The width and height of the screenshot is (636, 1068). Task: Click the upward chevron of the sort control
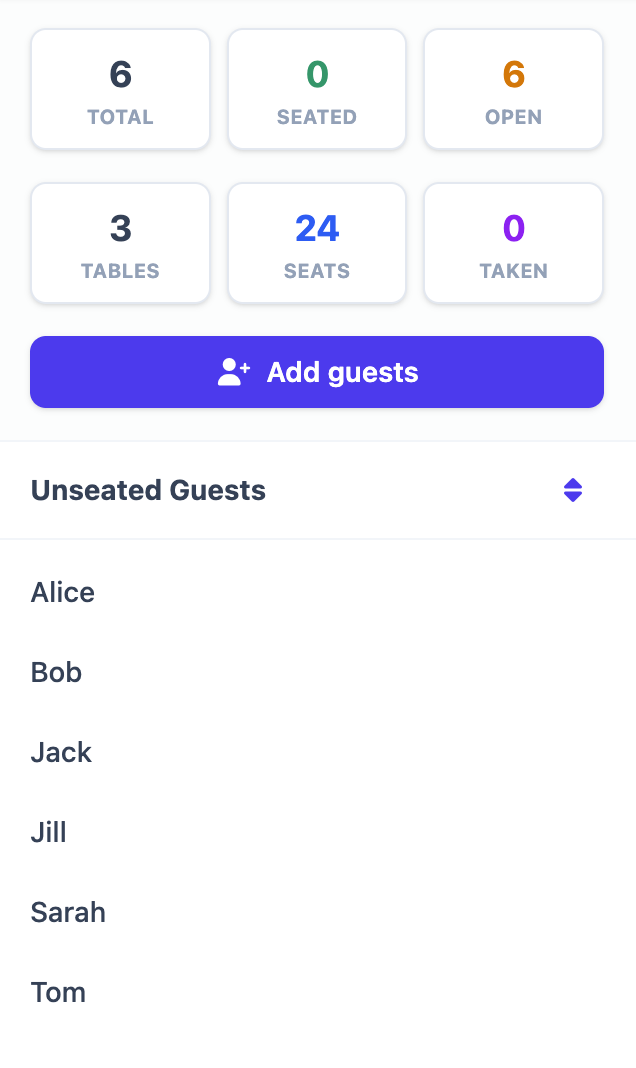pyautogui.click(x=572, y=484)
